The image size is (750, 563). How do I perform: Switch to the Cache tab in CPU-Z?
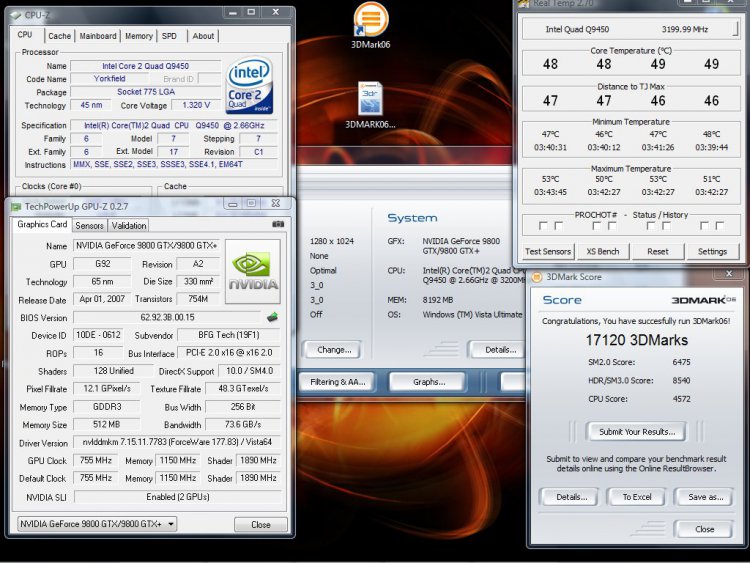point(59,36)
